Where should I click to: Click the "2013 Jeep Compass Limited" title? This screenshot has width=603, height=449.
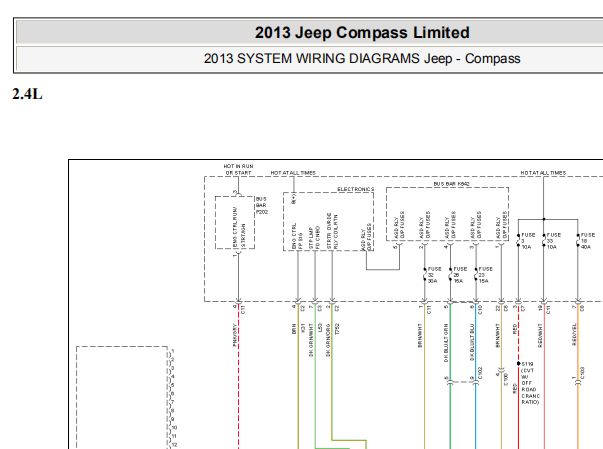[x=362, y=33]
